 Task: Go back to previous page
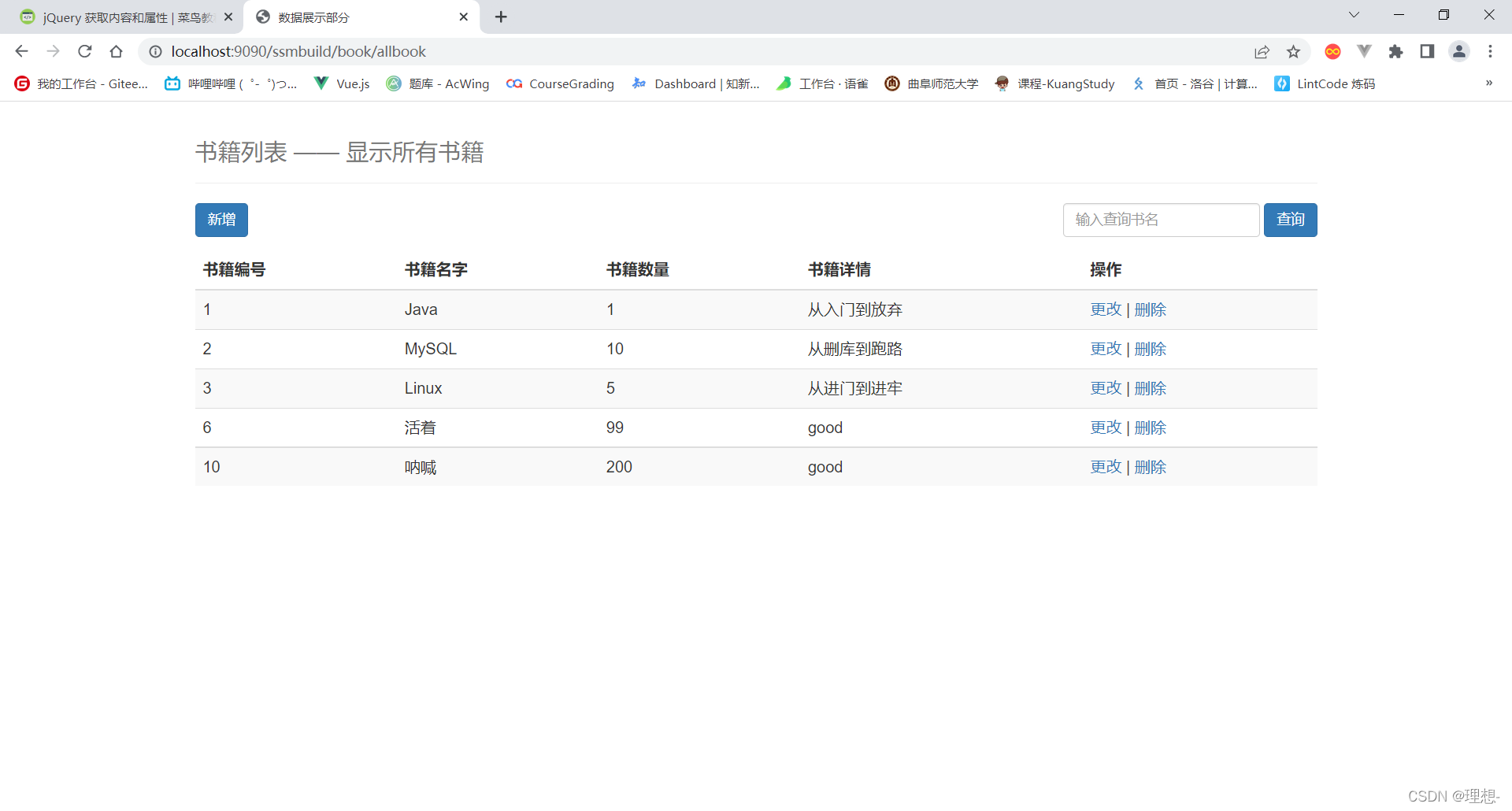click(x=21, y=51)
